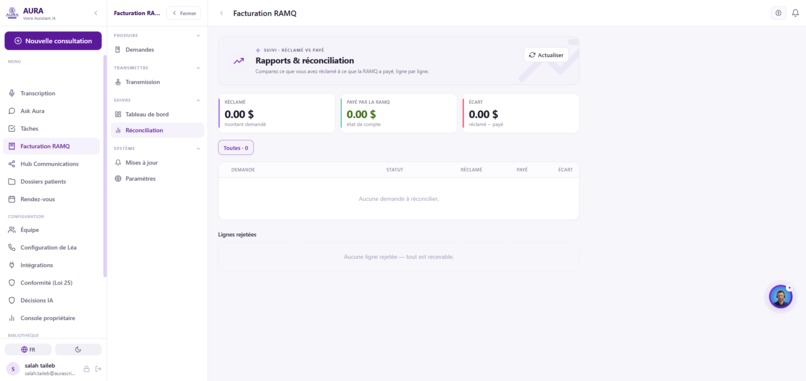
Task: Click the Facturation RAMQ sidebar icon
Action: 12,147
